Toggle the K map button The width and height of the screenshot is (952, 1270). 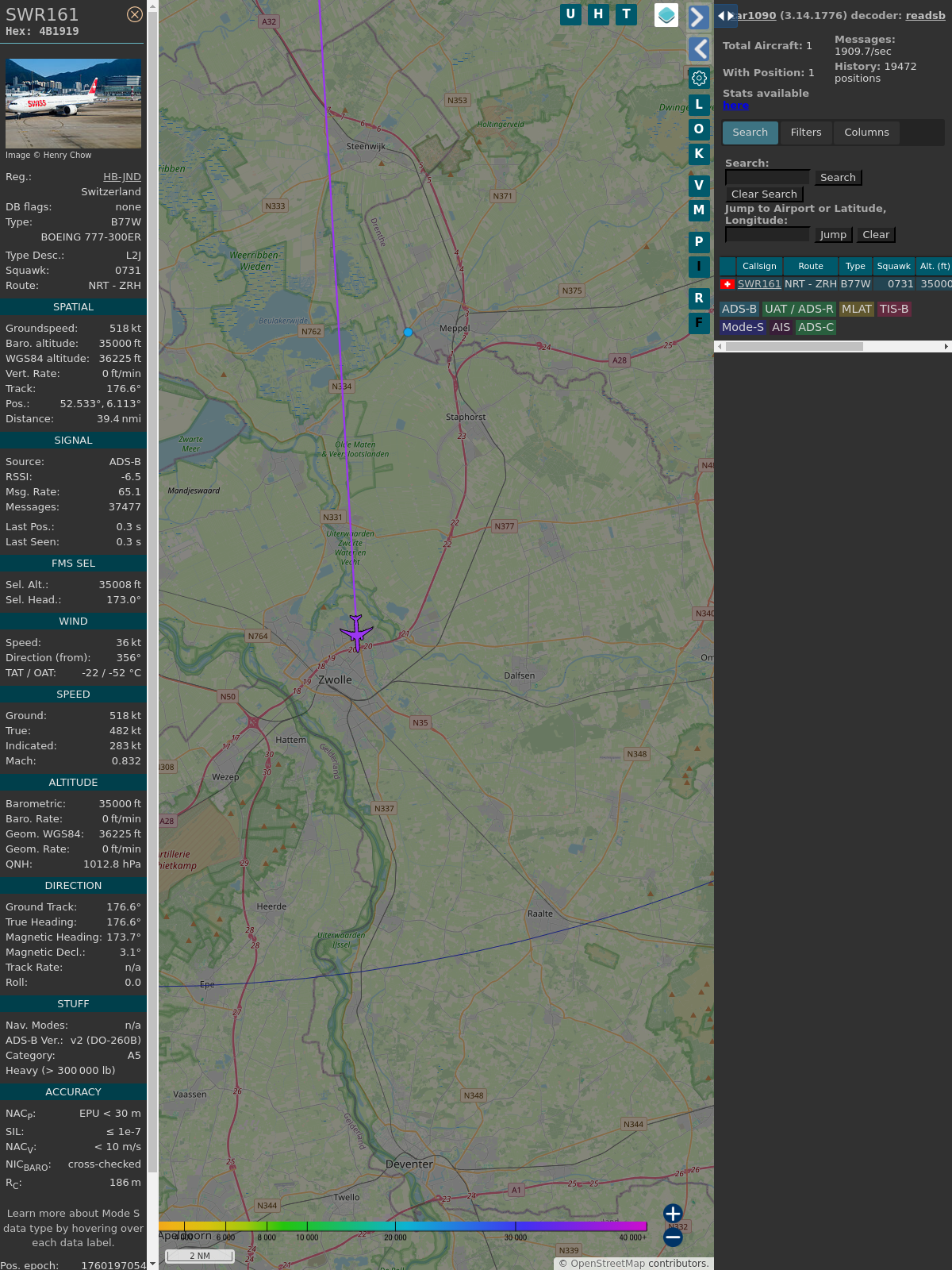tap(699, 153)
